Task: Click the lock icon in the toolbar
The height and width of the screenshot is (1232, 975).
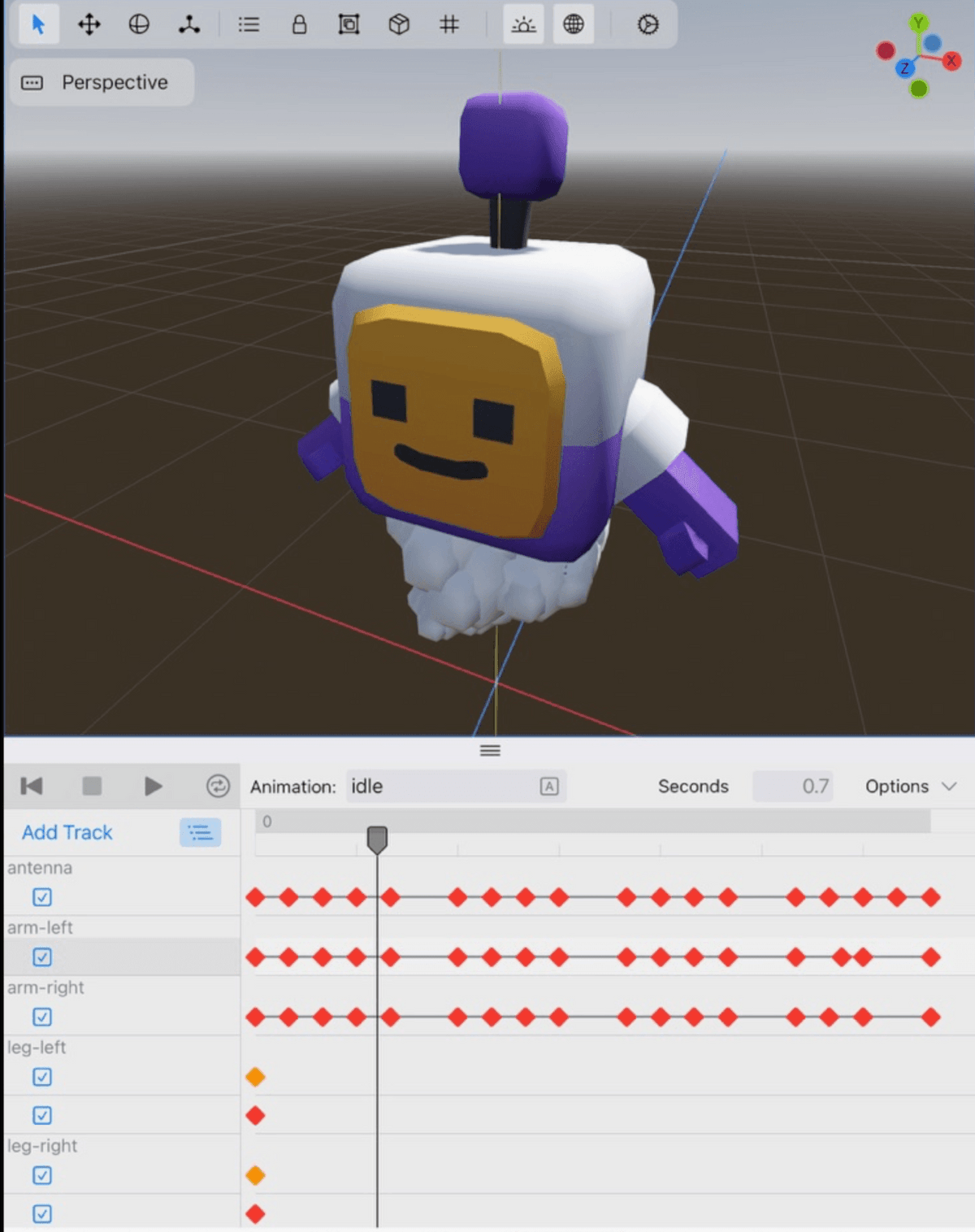Action: click(299, 24)
